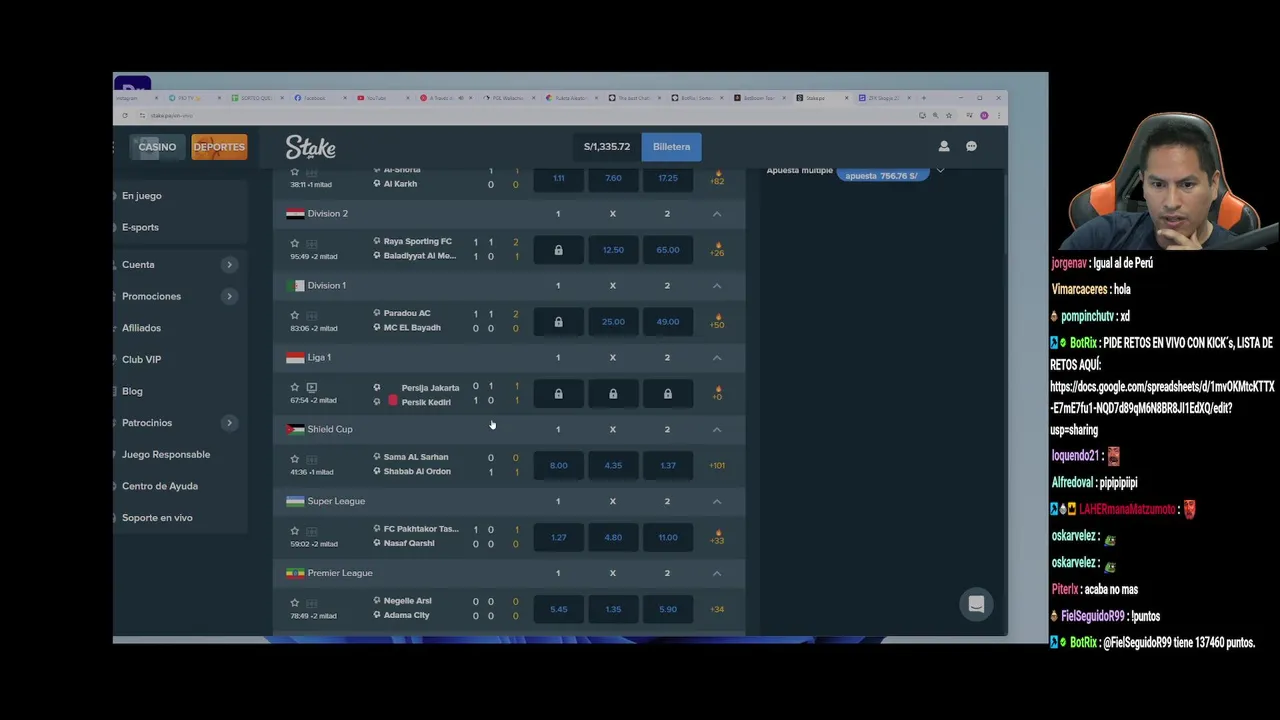The image size is (1280, 720).
Task: Open stats icon for Negelle Arsi match
Action: pyautogui.click(x=312, y=603)
